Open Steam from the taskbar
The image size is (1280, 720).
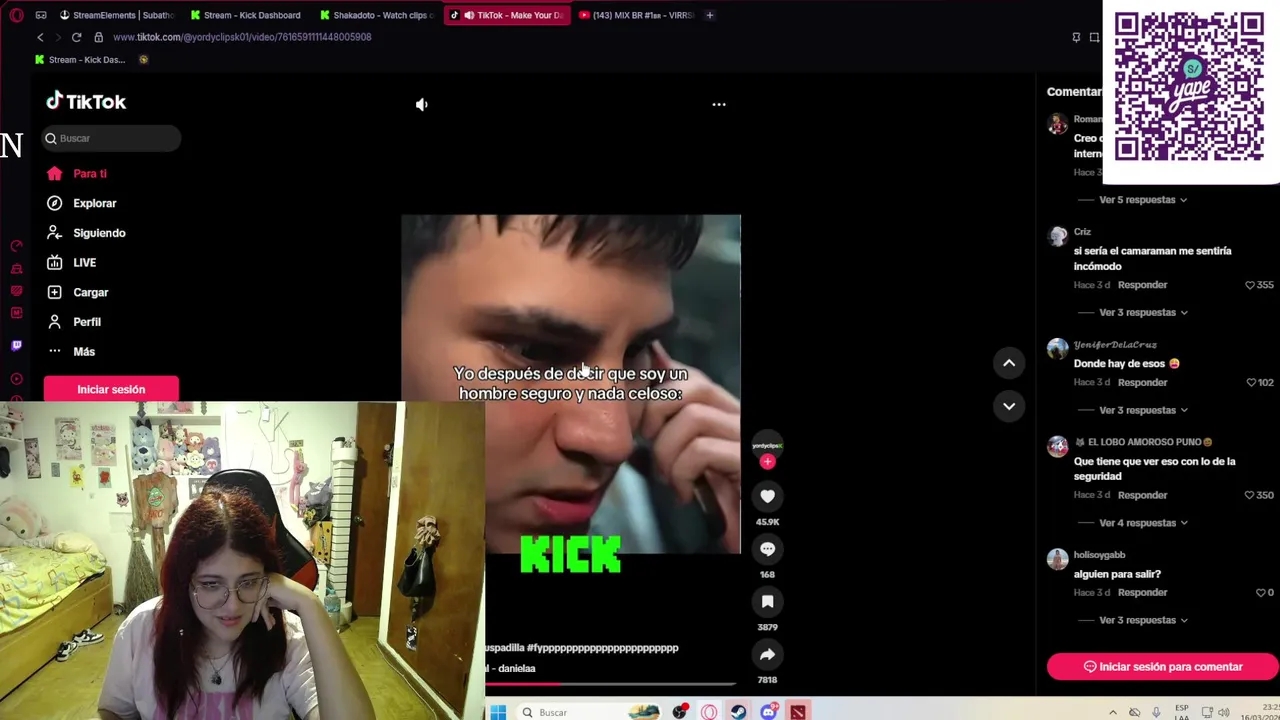click(738, 712)
